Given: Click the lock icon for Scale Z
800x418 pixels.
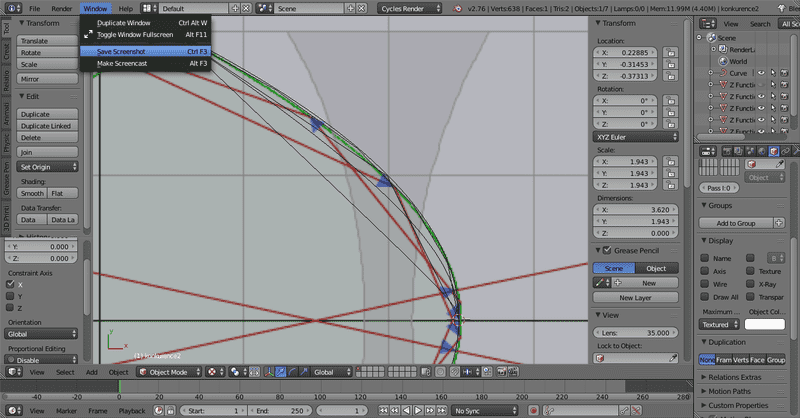Looking at the screenshot, I should (672, 186).
